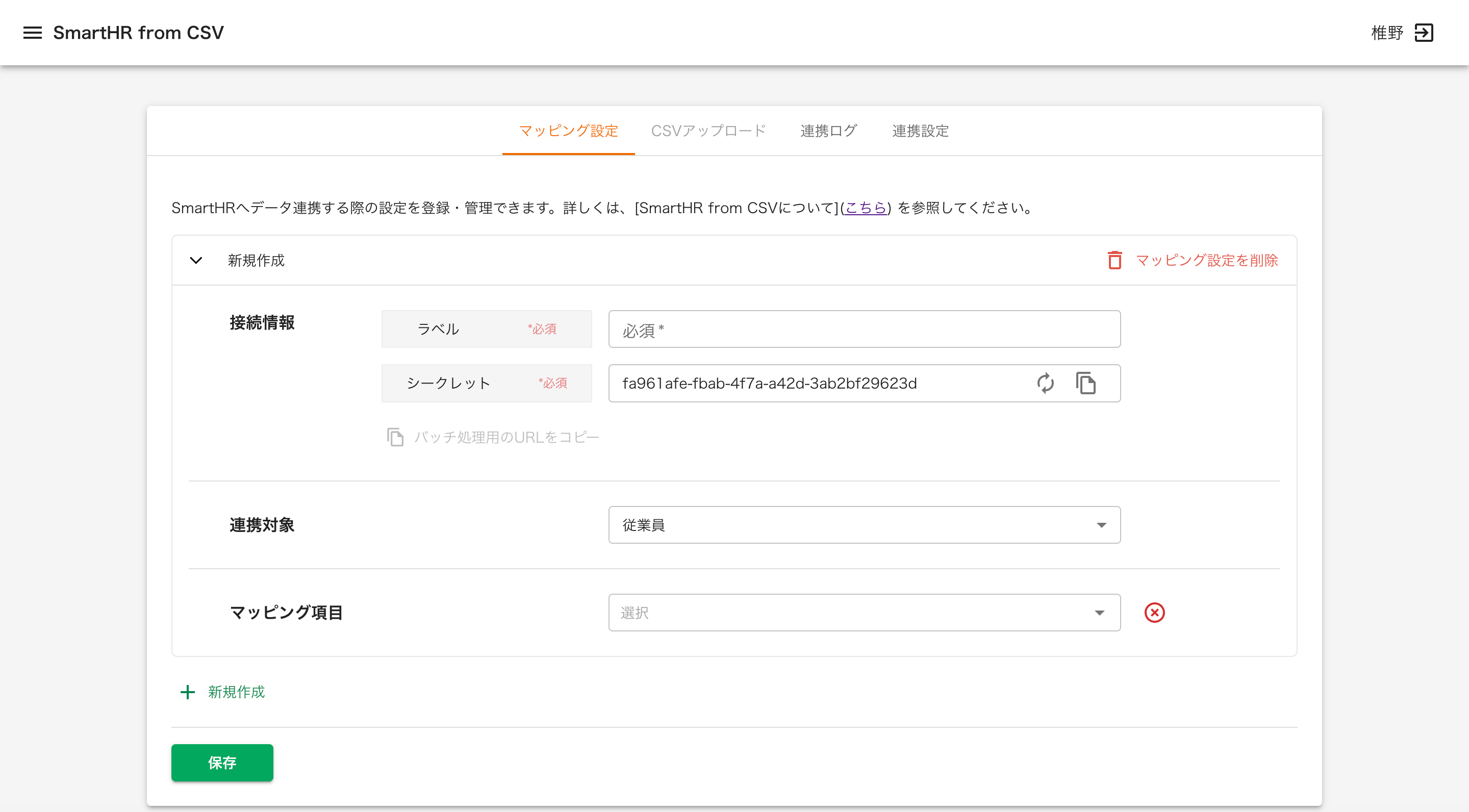Click the 連携対象 heading
The width and height of the screenshot is (1469, 812).
tap(262, 525)
